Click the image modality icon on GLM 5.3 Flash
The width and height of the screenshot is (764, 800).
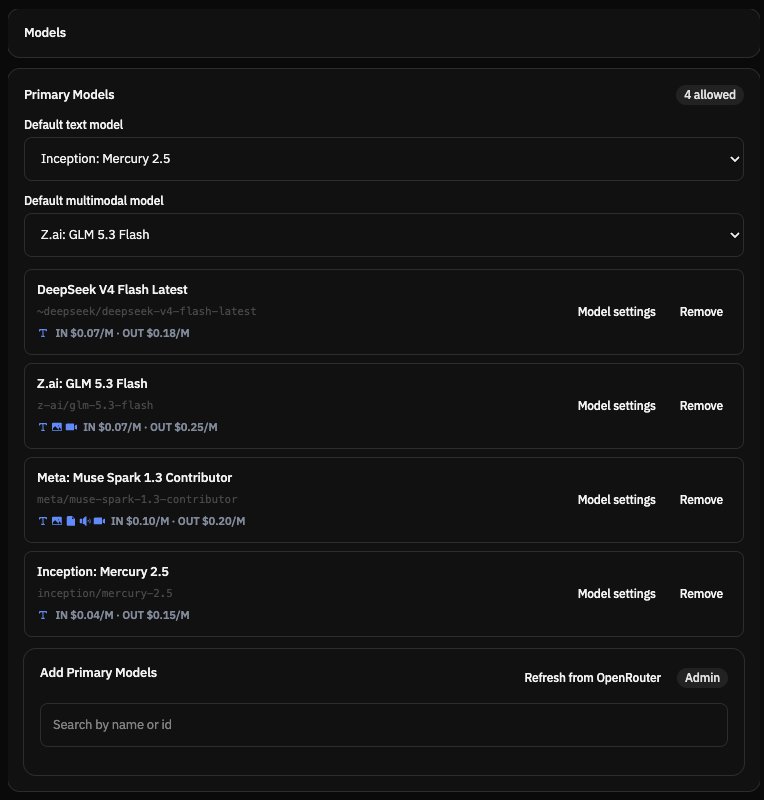click(x=57, y=427)
